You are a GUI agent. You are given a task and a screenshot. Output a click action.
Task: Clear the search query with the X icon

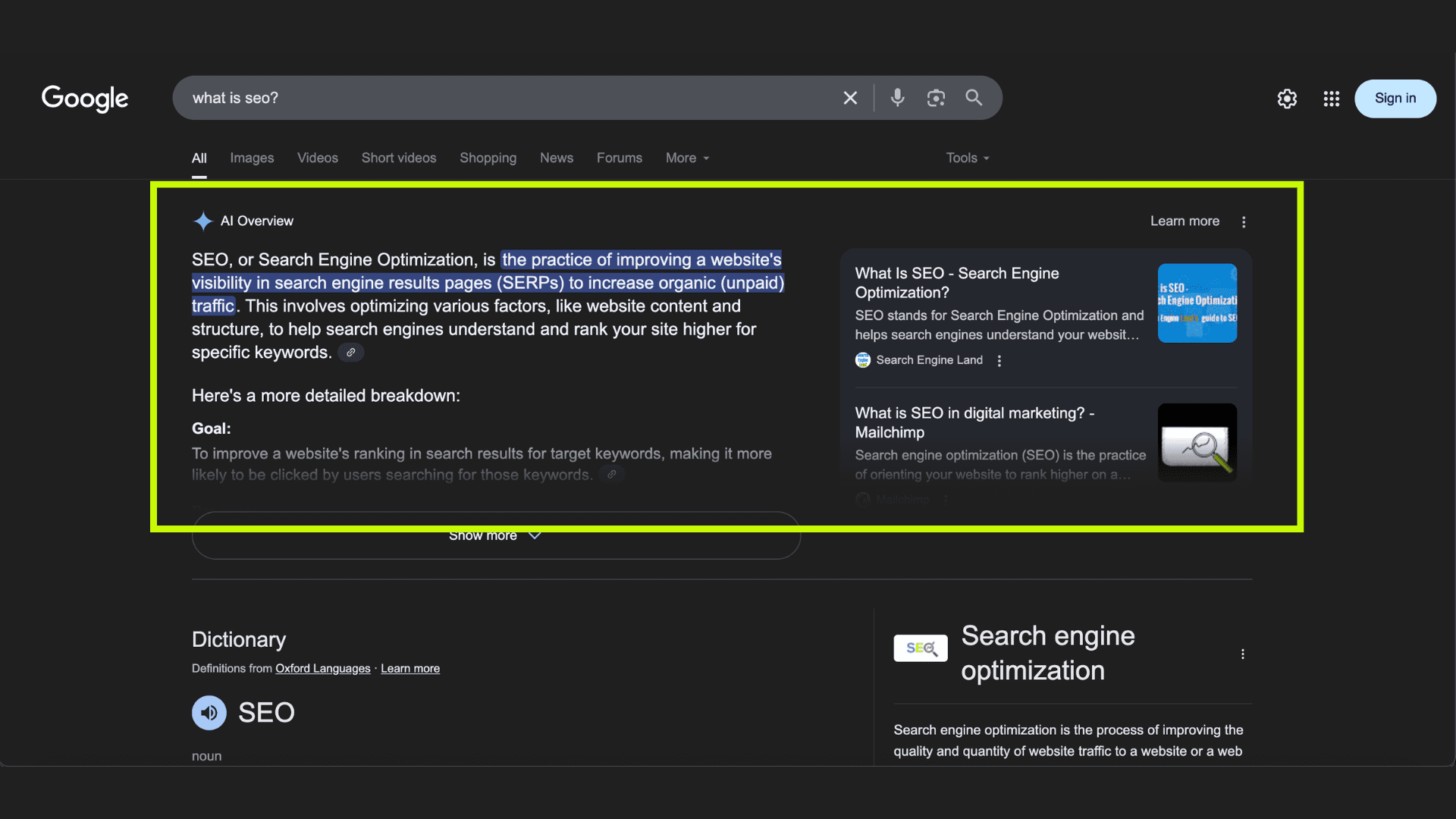(850, 98)
